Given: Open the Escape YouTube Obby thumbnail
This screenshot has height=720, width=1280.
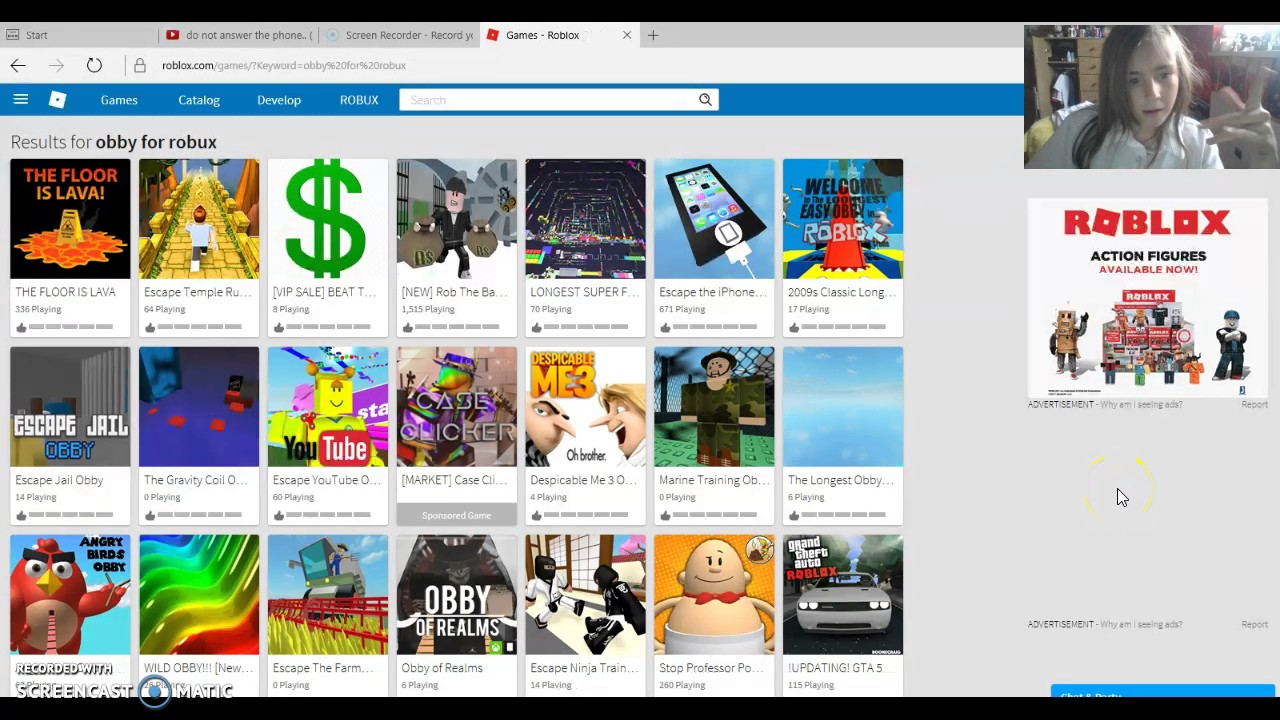Looking at the screenshot, I should tap(328, 407).
